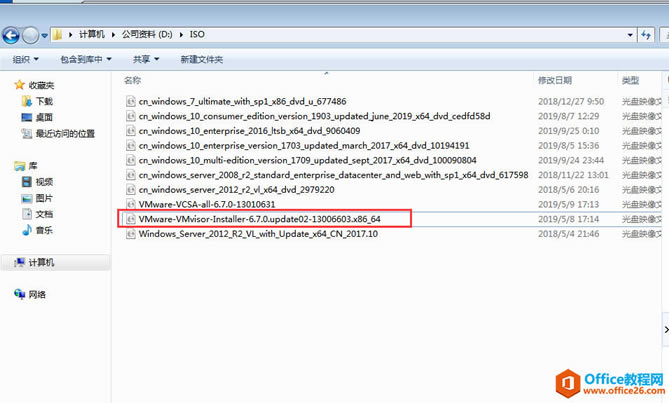This screenshot has width=669, height=403.
Task: Sort by the 修改日期 column header
Action: coord(555,80)
